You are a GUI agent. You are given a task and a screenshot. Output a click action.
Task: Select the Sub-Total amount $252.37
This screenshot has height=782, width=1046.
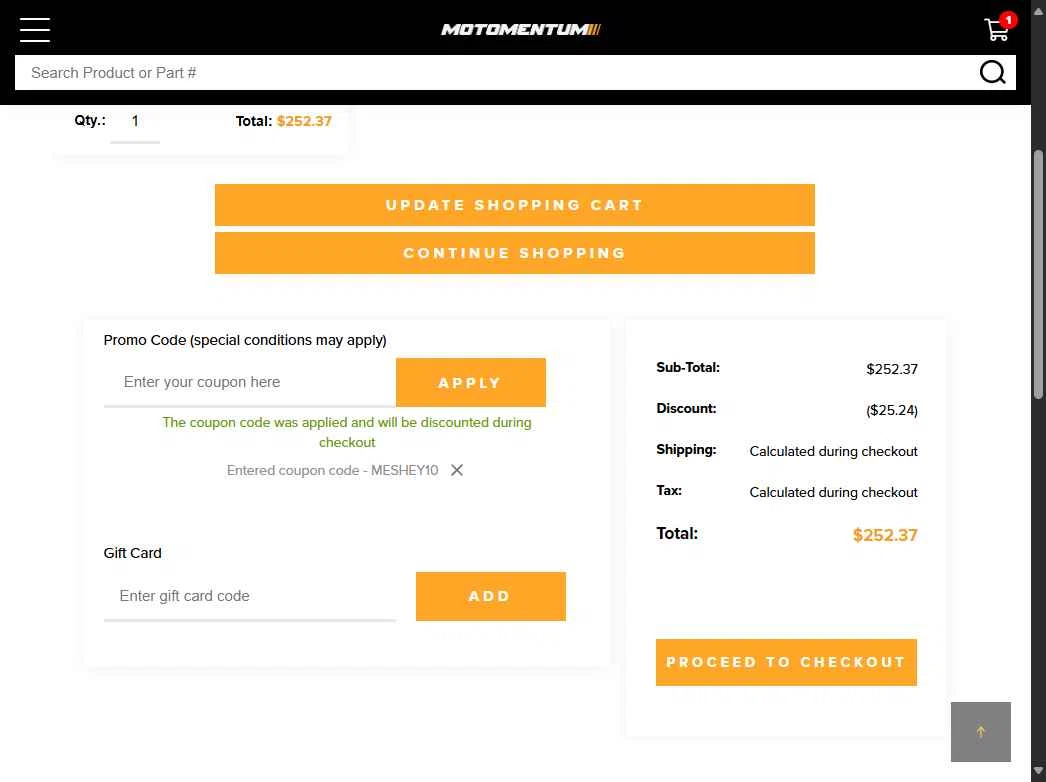click(x=891, y=369)
